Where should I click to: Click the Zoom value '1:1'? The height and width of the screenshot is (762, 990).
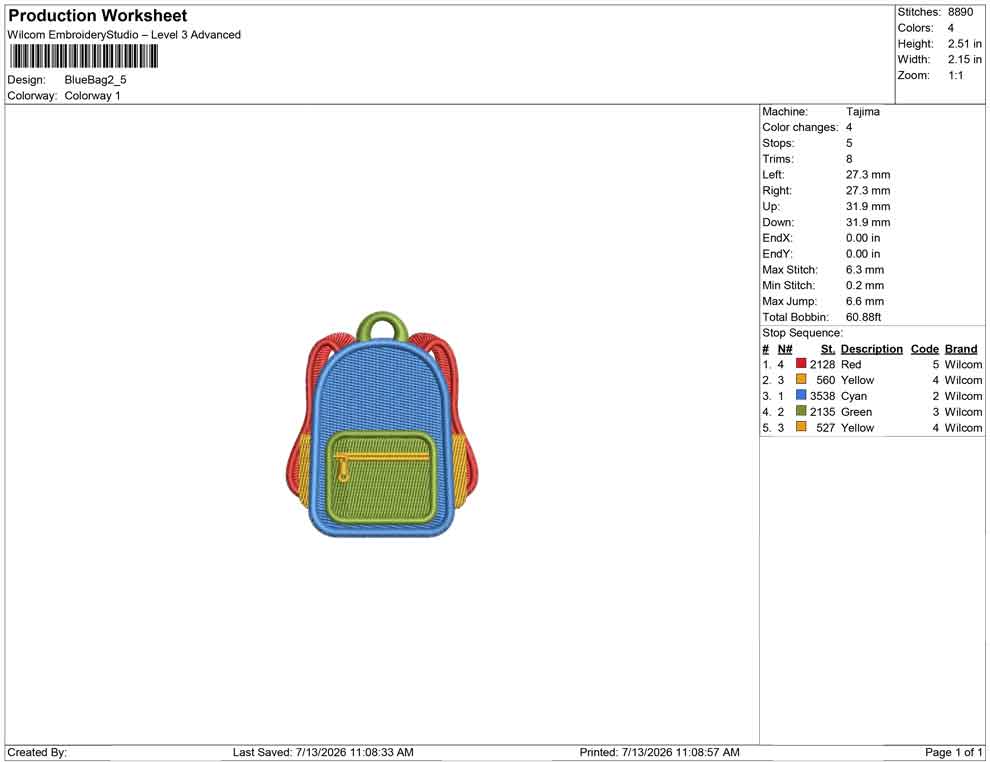coord(955,75)
